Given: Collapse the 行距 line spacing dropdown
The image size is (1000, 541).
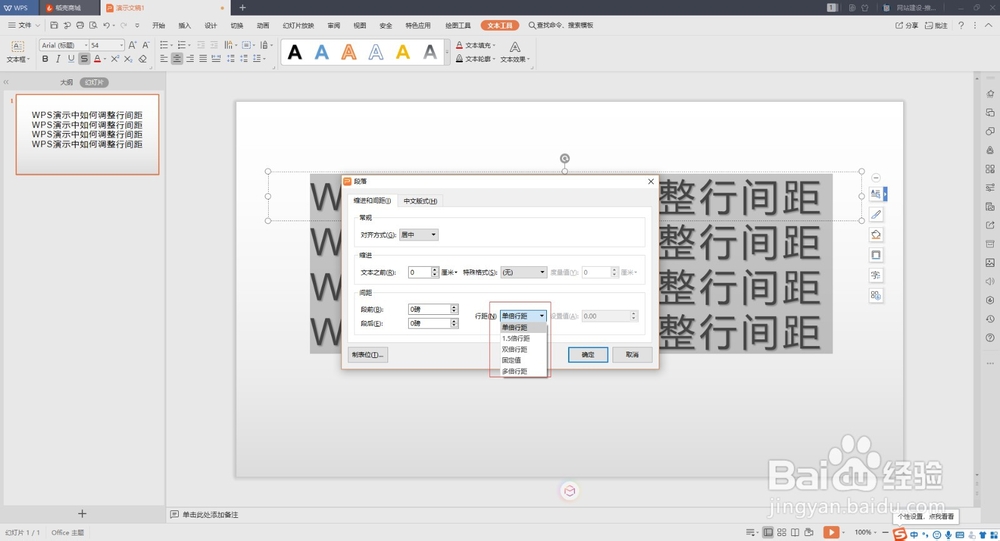Looking at the screenshot, I should click(x=542, y=316).
